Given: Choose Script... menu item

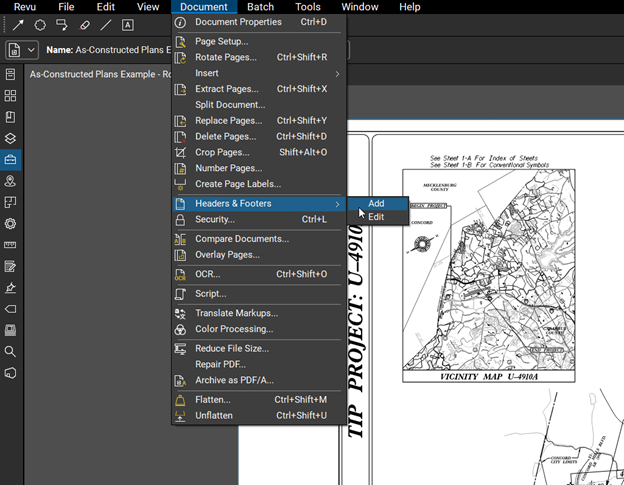Looking at the screenshot, I should (258, 294).
